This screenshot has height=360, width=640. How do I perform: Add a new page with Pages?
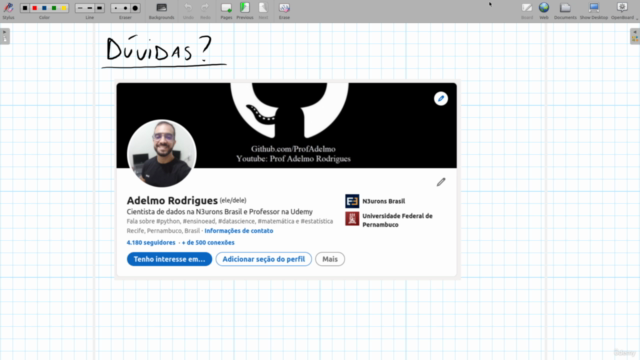[x=226, y=10]
